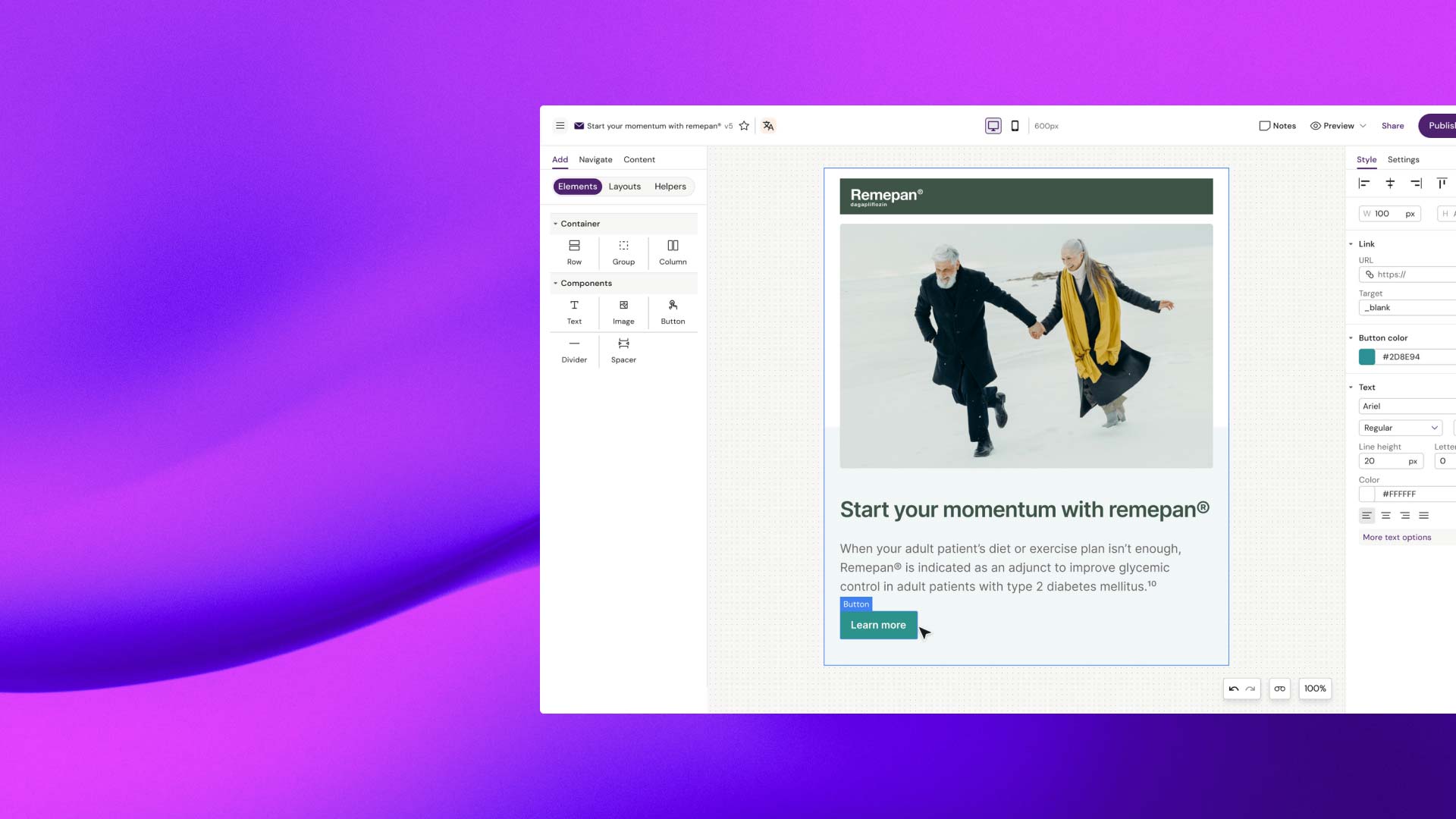Add a Divider component
This screenshot has width=1456, height=819.
point(574,350)
